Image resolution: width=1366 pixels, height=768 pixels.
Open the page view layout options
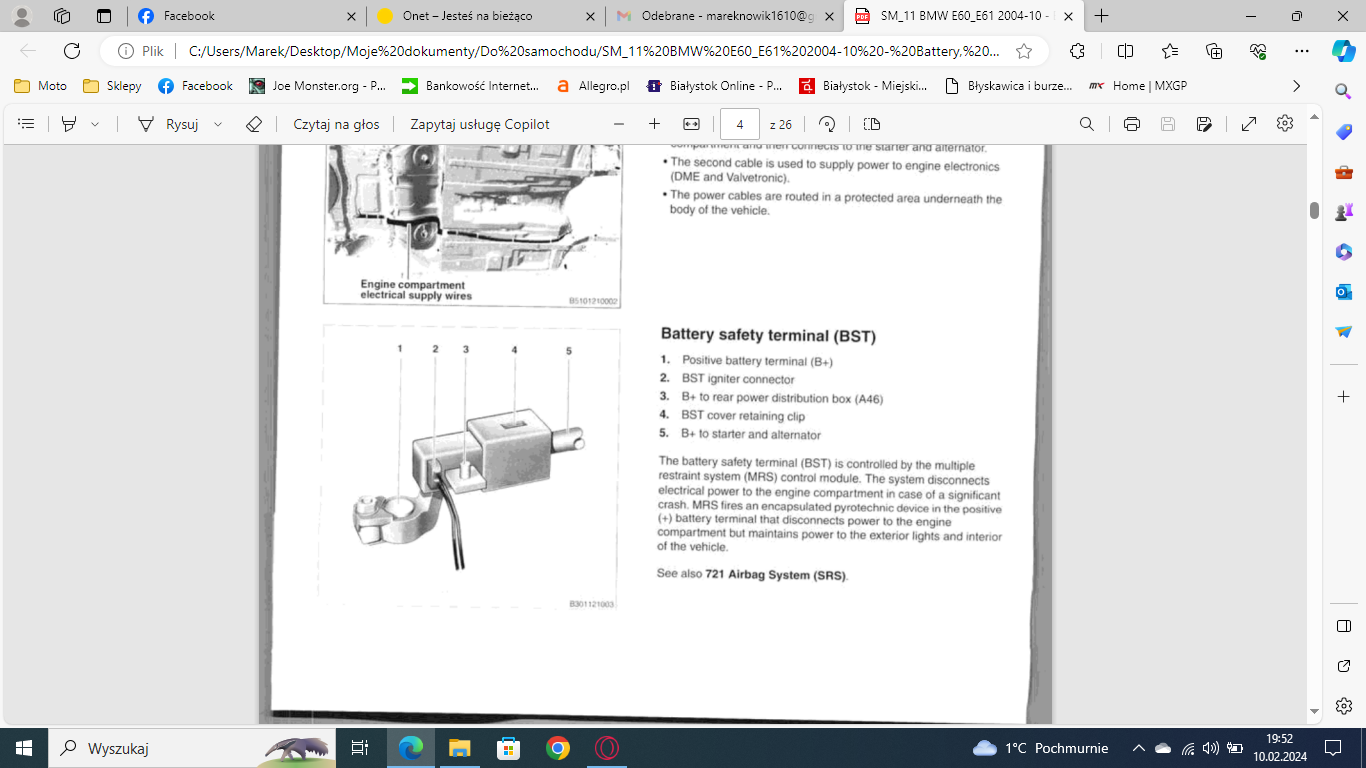(x=871, y=124)
